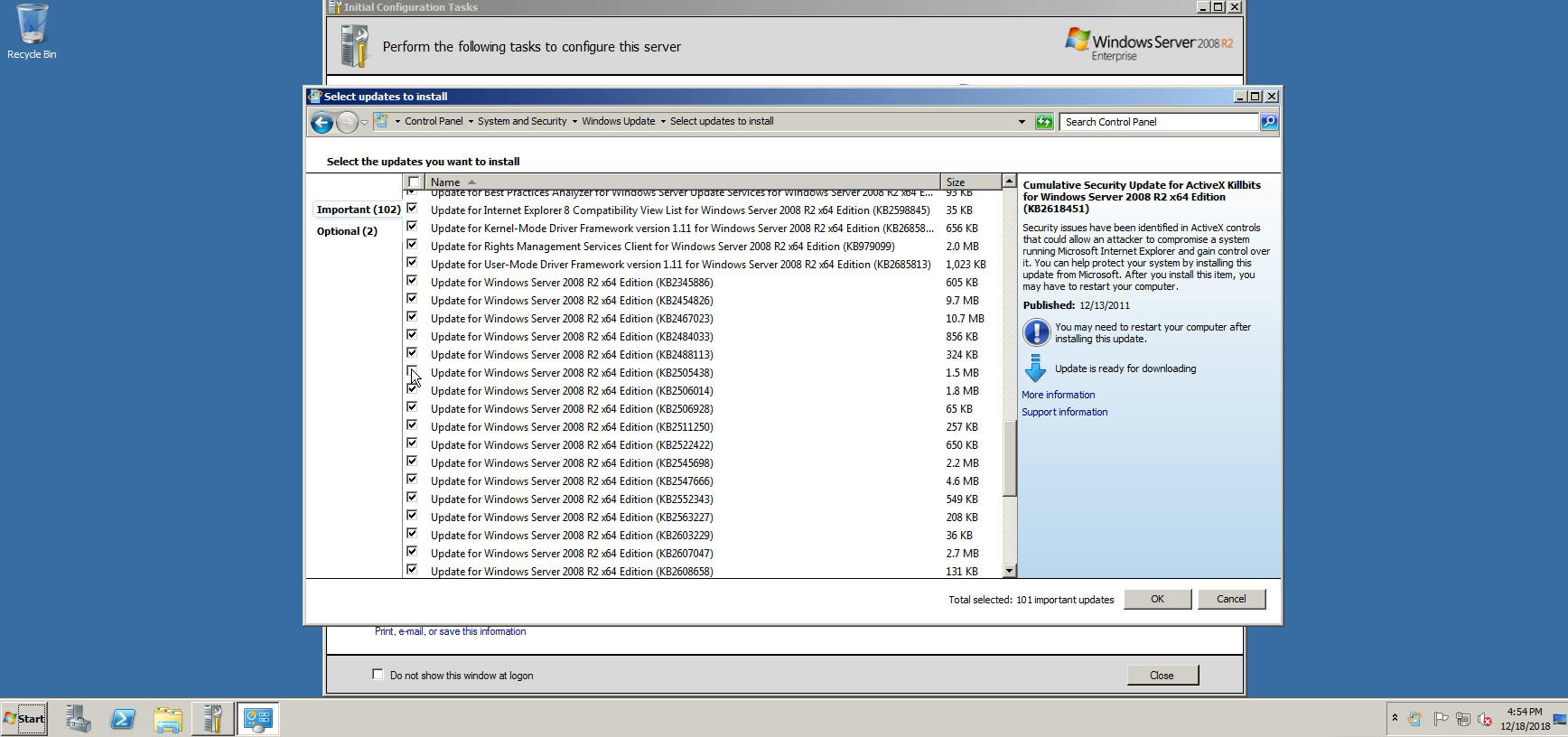This screenshot has height=737, width=1568.
Task: Click the Cancel button
Action: pyautogui.click(x=1231, y=599)
